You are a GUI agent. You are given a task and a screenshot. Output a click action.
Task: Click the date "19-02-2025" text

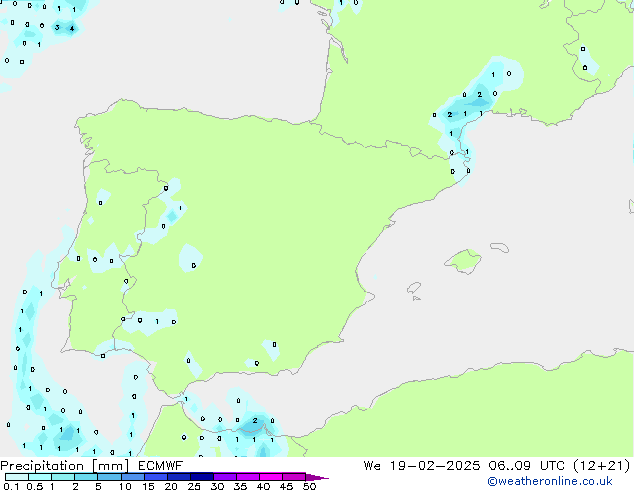pos(435,465)
